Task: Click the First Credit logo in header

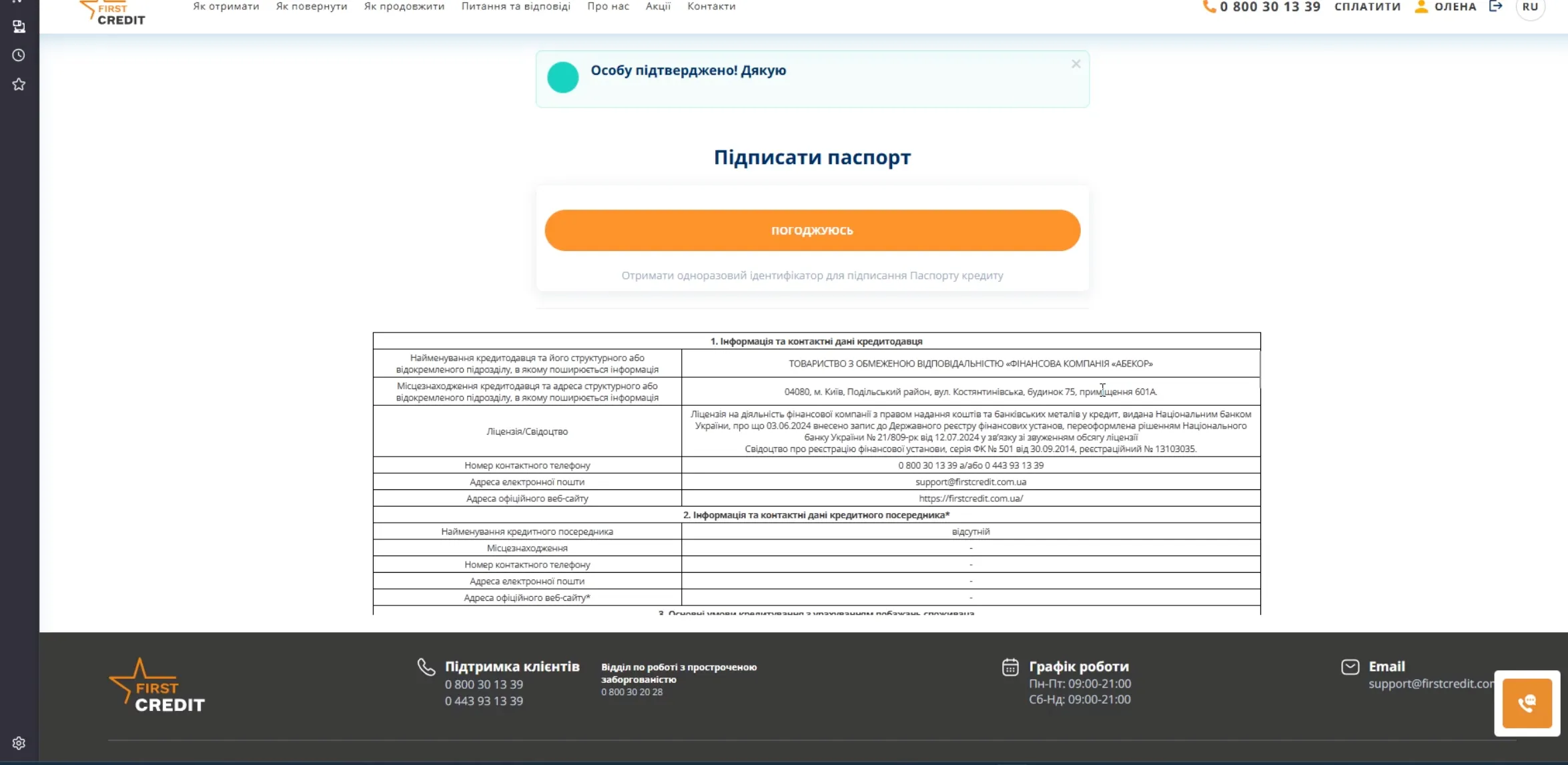Action: pos(112,12)
